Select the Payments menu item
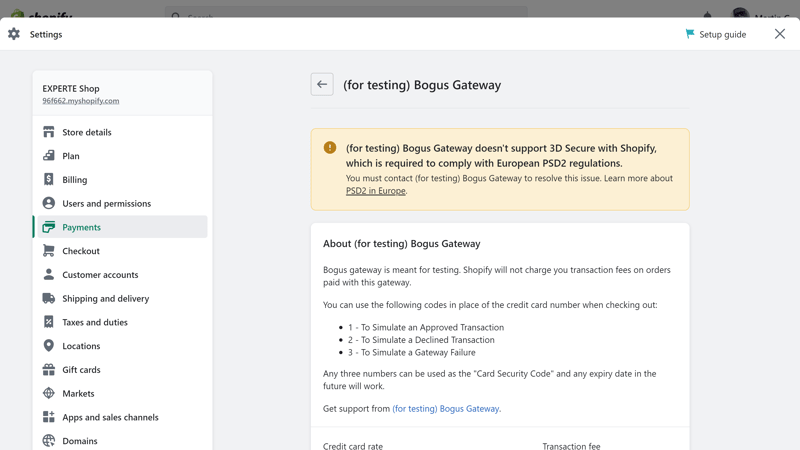The height and width of the screenshot is (450, 800). [122, 227]
